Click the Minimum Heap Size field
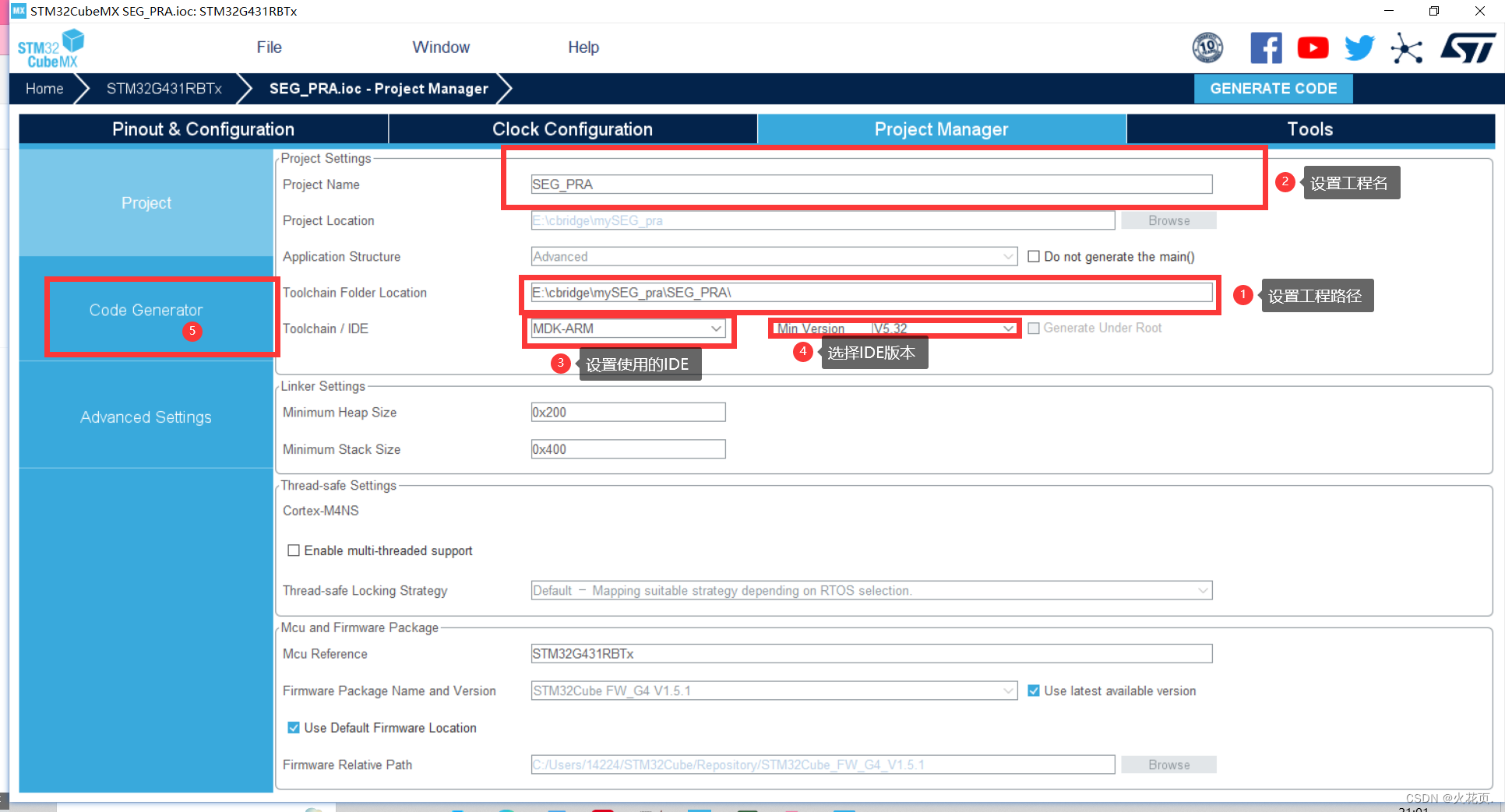The image size is (1505, 812). 628,413
